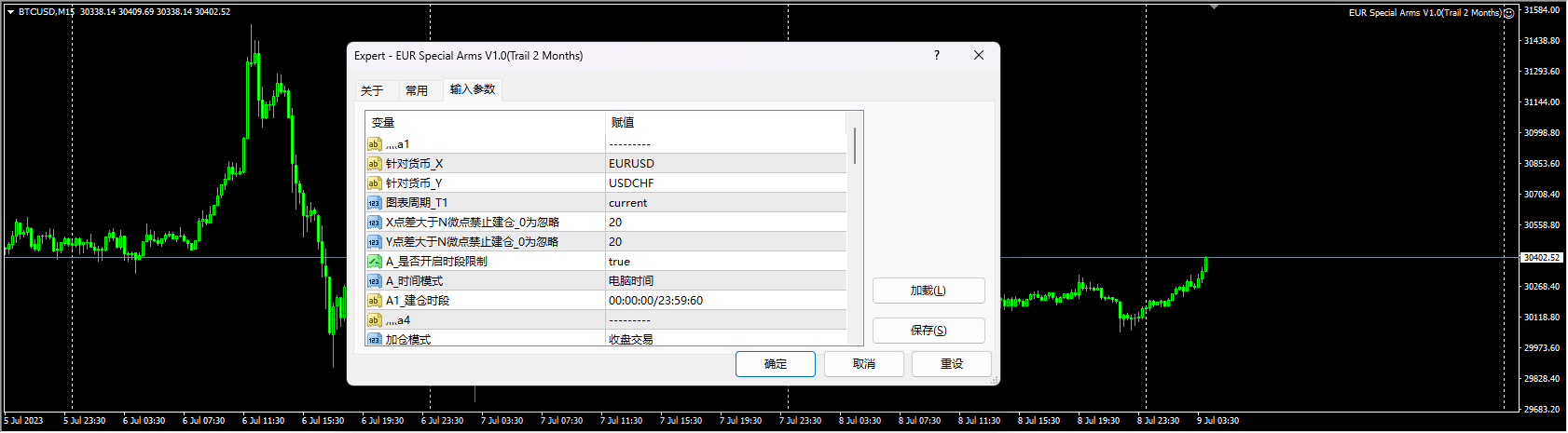Click the string icon beside 针对货币_Y
The height and width of the screenshot is (433, 1568).
coord(374,183)
